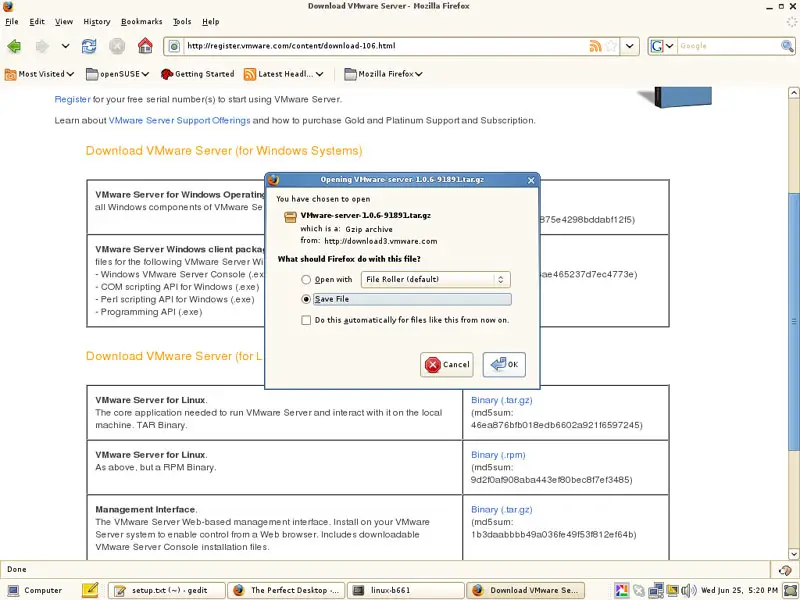Close the Opening VMware-server dialog
The height and width of the screenshot is (600, 800).
pyautogui.click(x=531, y=180)
